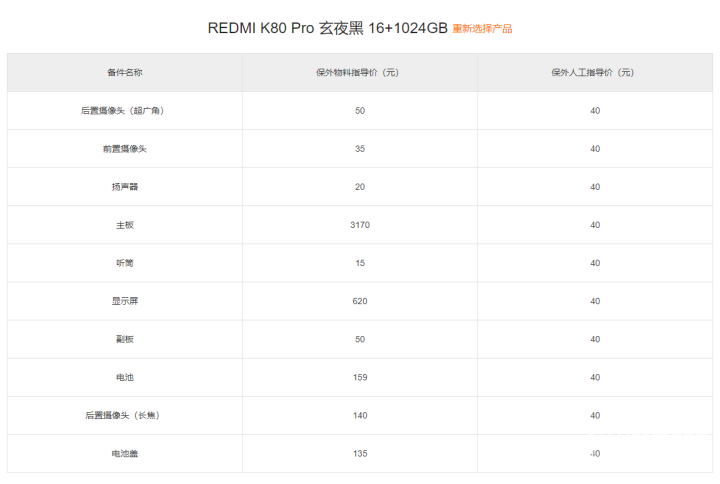The width and height of the screenshot is (720, 484).
Task: Click the 副板 part name
Action: pyautogui.click(x=125, y=339)
